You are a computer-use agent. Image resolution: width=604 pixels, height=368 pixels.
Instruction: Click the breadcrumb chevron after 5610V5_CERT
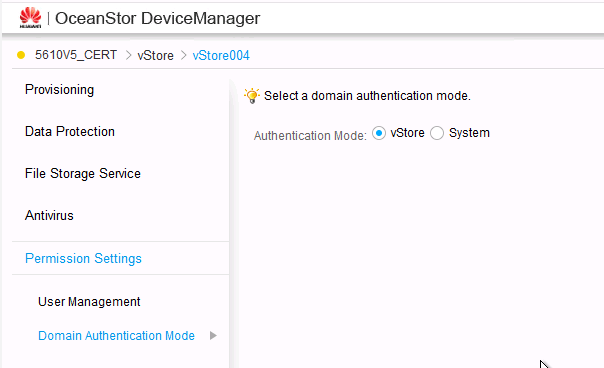[128, 55]
